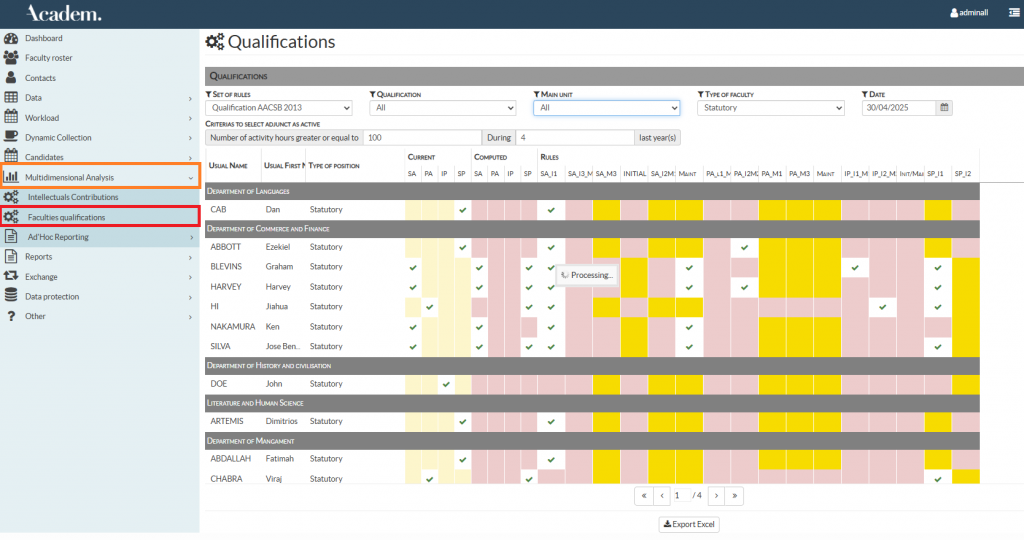
Task: Toggle the IP checkmark for DOE John
Action: [445, 384]
